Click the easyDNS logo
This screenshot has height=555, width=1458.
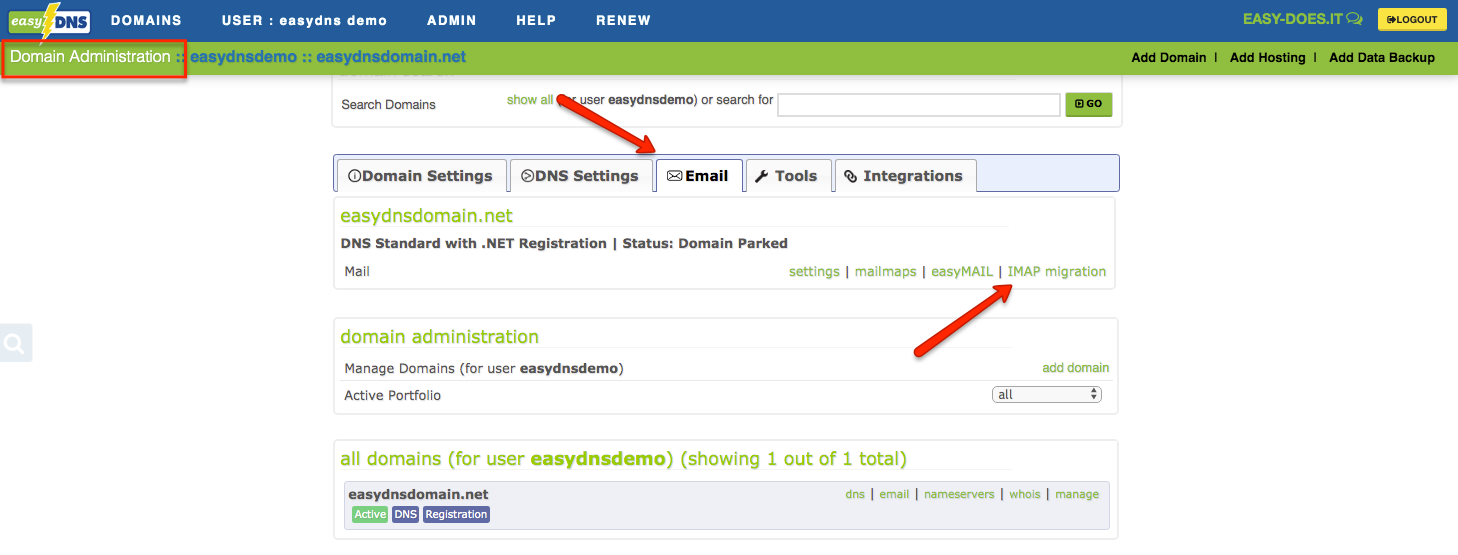tap(50, 20)
